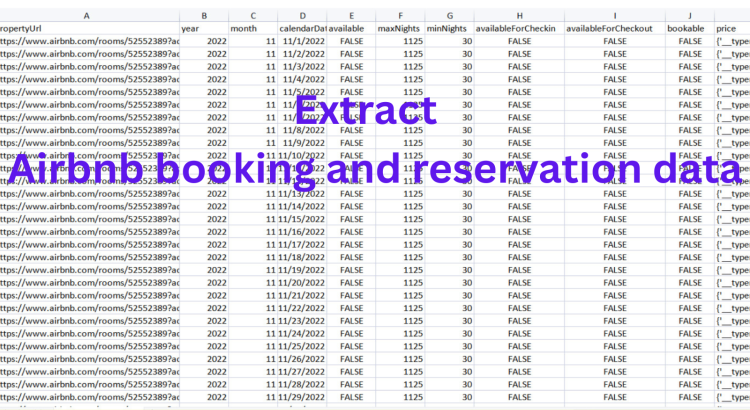Select the 11/29/2022 date cell
750x410 pixels.
pyautogui.click(x=302, y=397)
